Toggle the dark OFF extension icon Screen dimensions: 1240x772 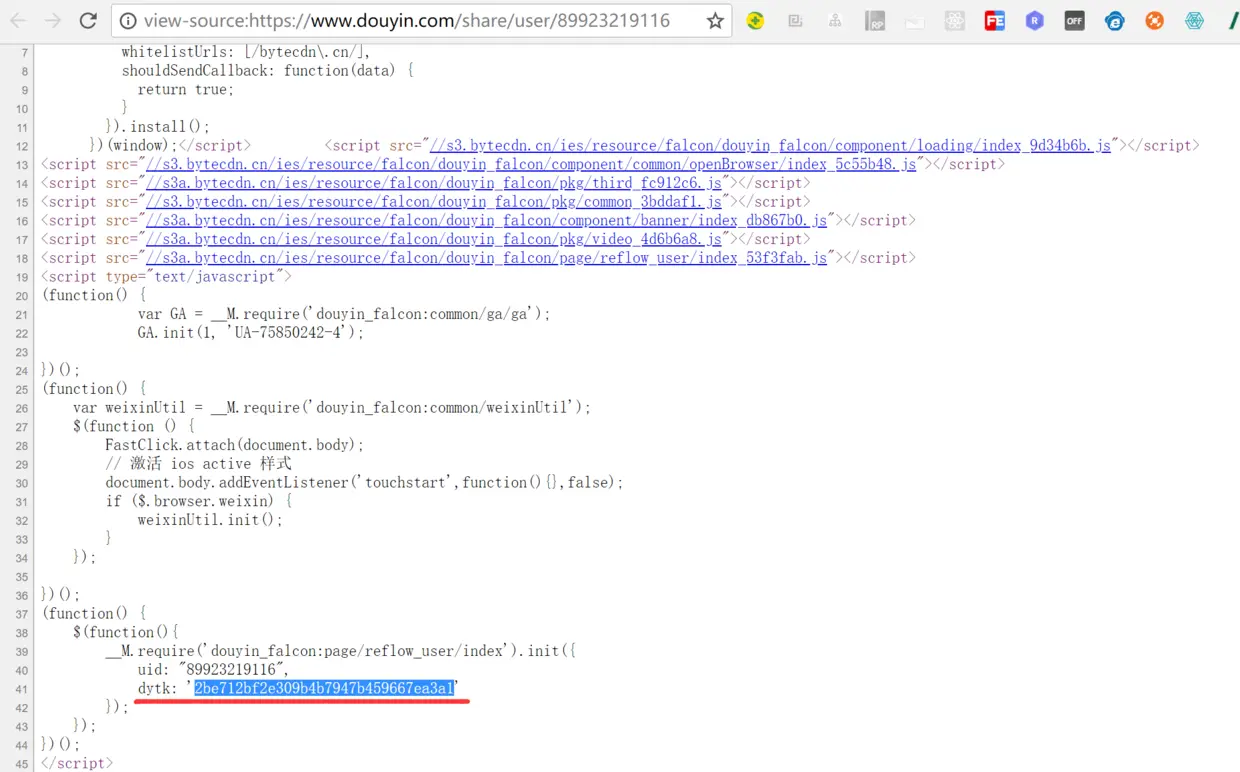1075,21
